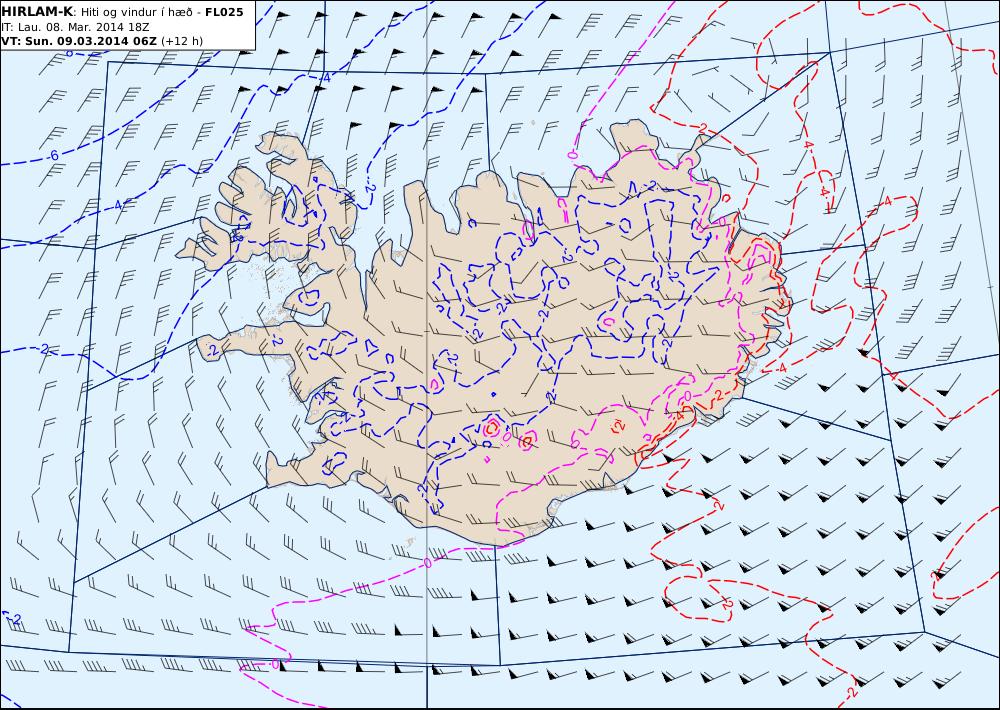1000x710 pixels.
Task: Select the 'Hiti og vindur í hæð' caption
Action: click(136, 12)
